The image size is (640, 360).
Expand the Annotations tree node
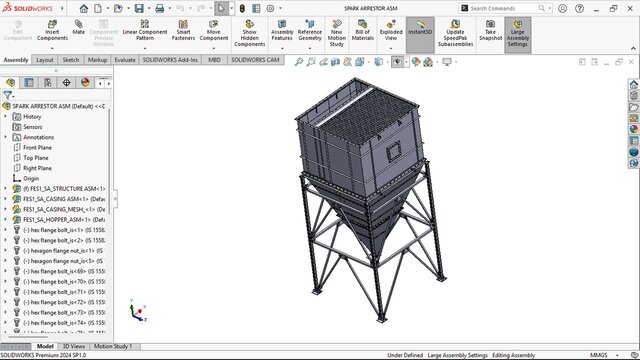5,137
